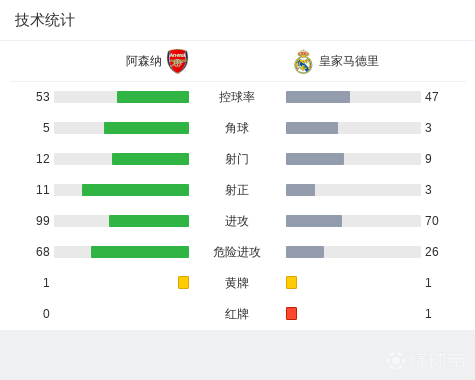Image resolution: width=475 pixels, height=380 pixels.
Task: Click the 懂球帝 watermark logo
Action: click(426, 360)
